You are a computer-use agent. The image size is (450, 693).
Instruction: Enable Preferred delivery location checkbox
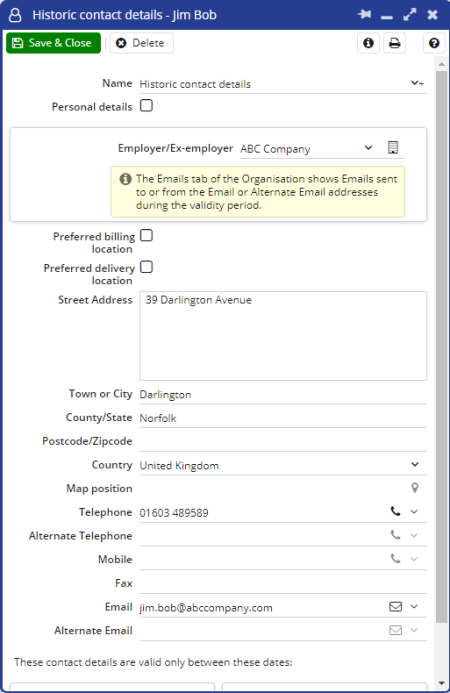pos(146,267)
